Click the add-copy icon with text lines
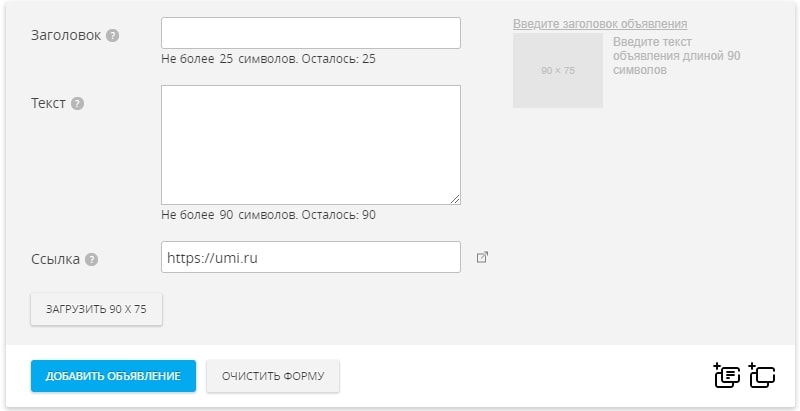Screen dimensions: 800x411 (727, 376)
